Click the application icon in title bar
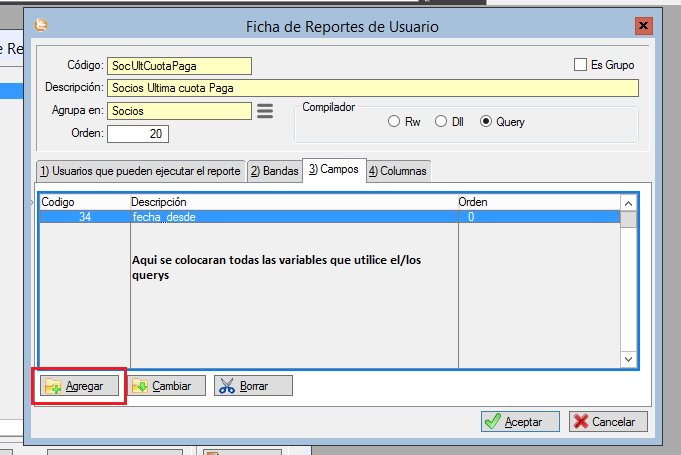The height and width of the screenshot is (455, 681). (x=40, y=26)
